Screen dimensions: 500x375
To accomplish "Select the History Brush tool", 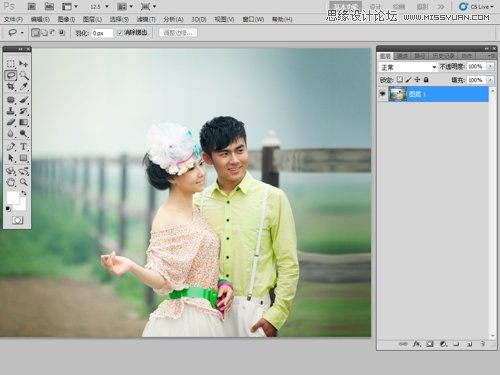I will (23, 111).
